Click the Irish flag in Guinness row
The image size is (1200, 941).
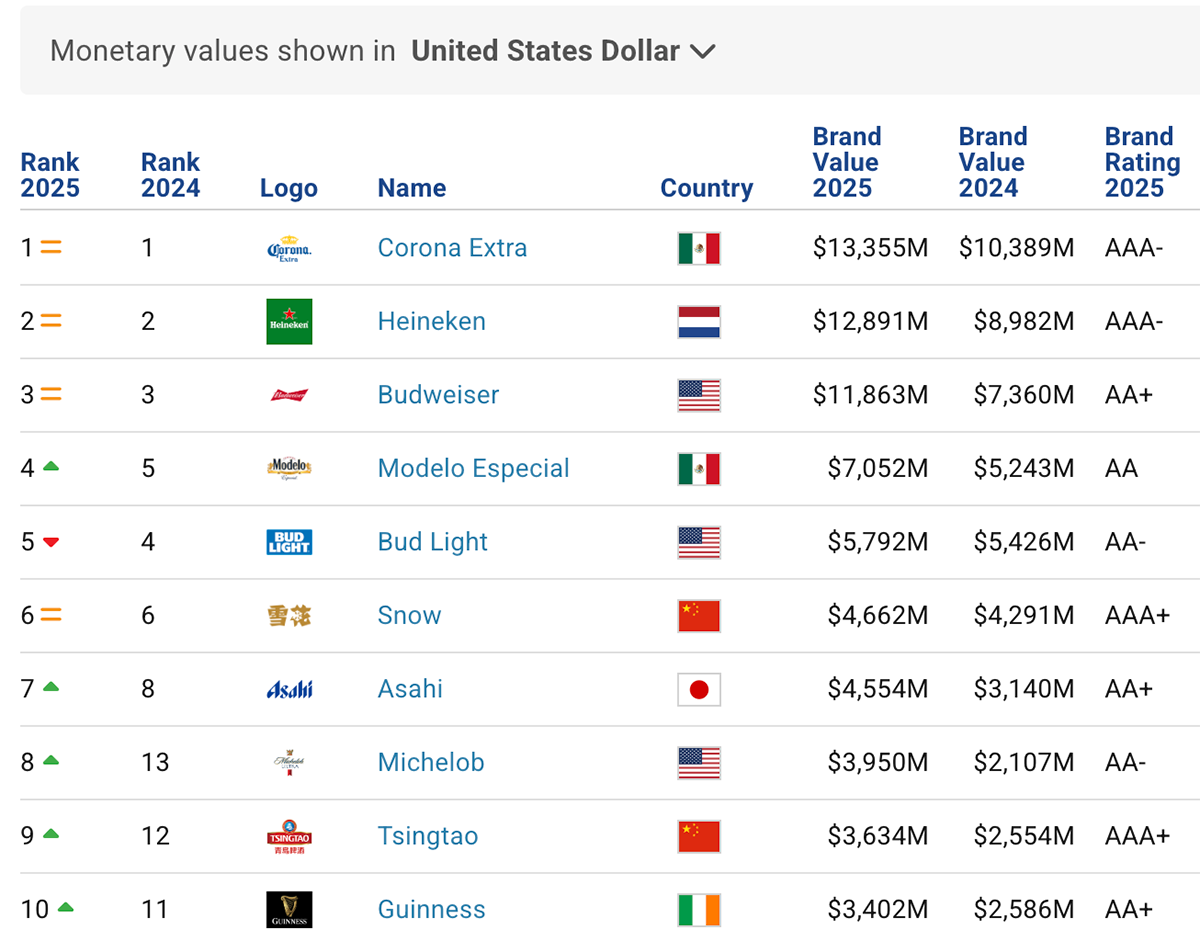coord(699,910)
